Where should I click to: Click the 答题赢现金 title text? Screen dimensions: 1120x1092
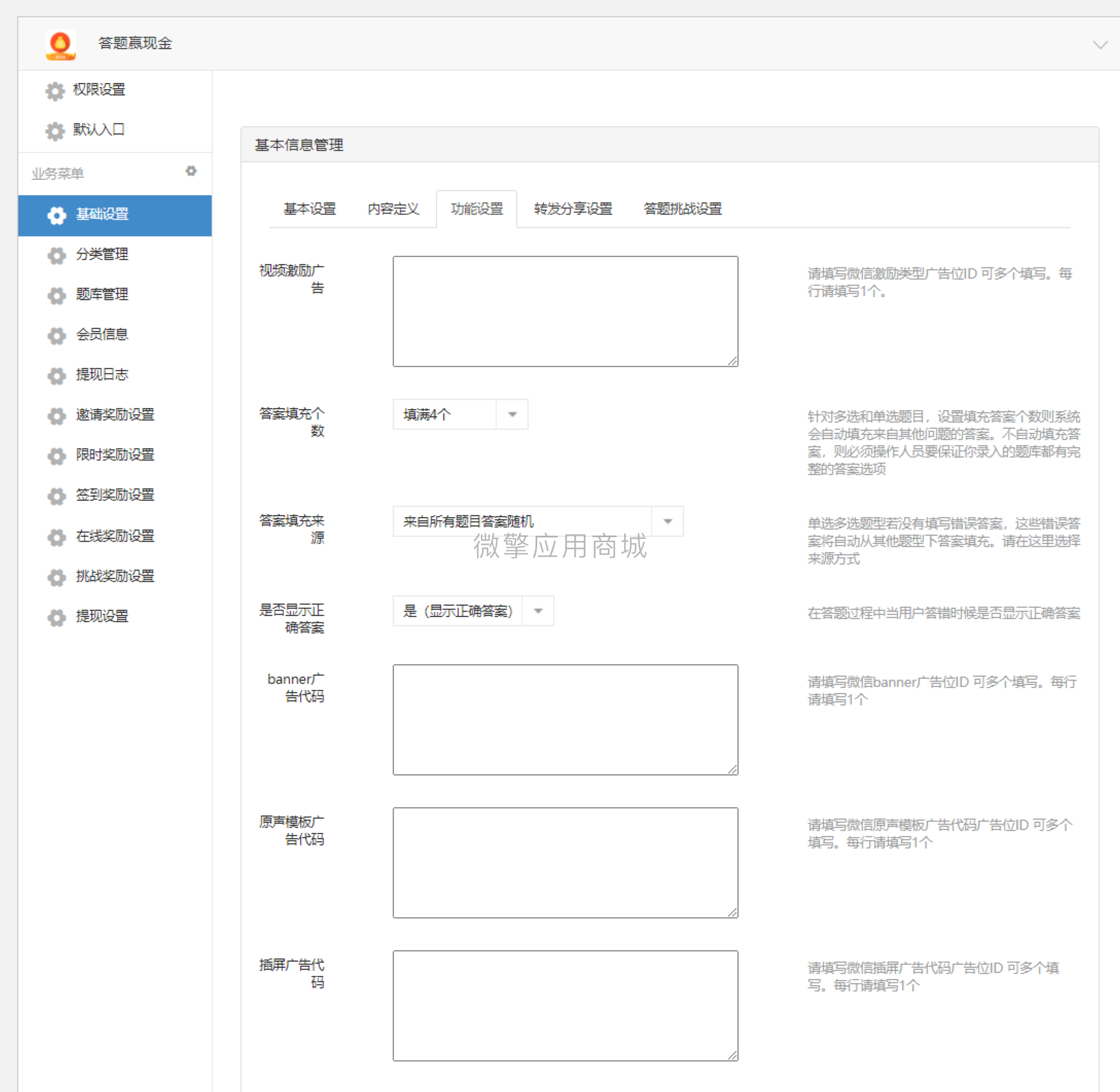coord(135,44)
